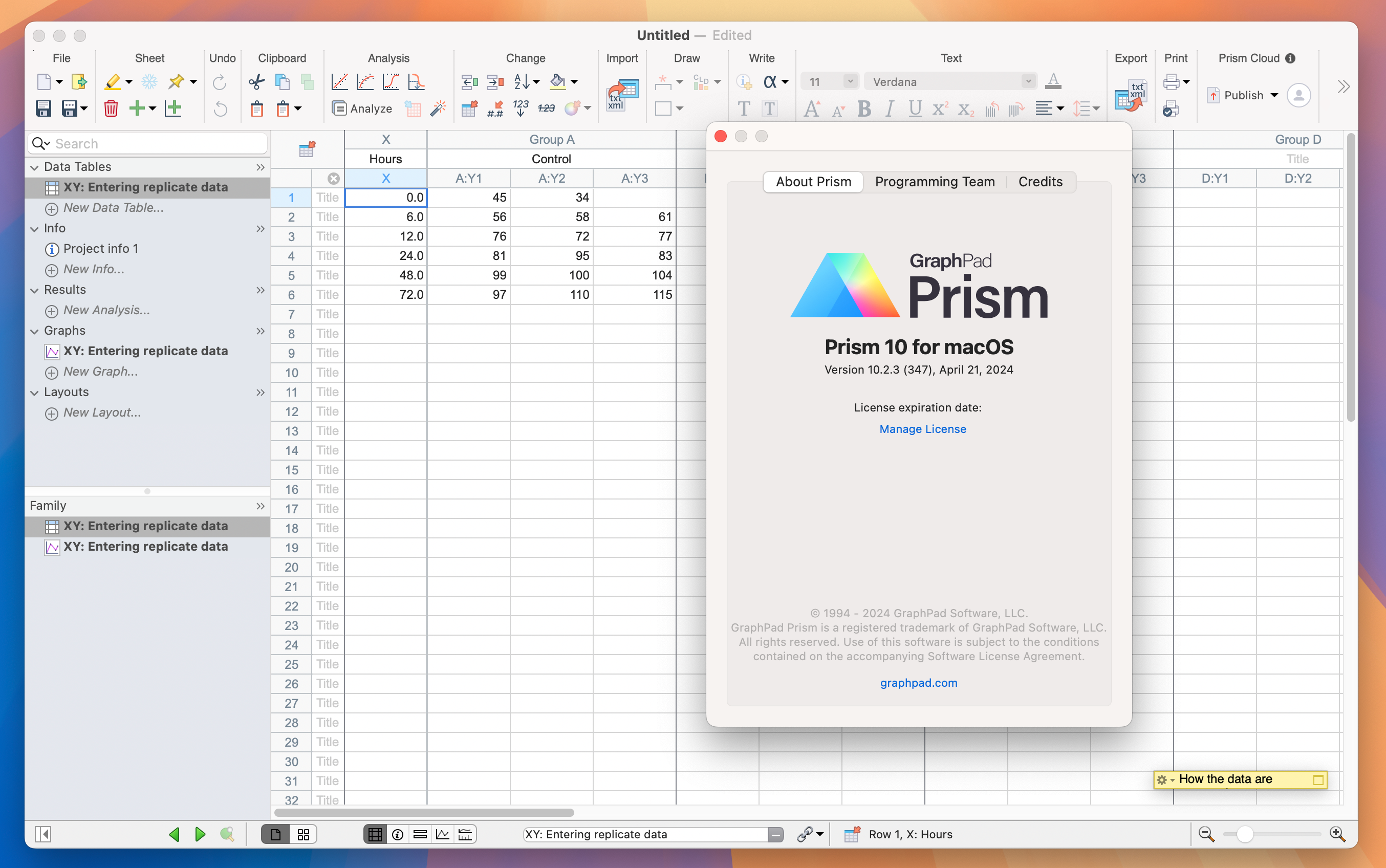
Task: Click the green previous sheet arrow
Action: click(x=175, y=834)
